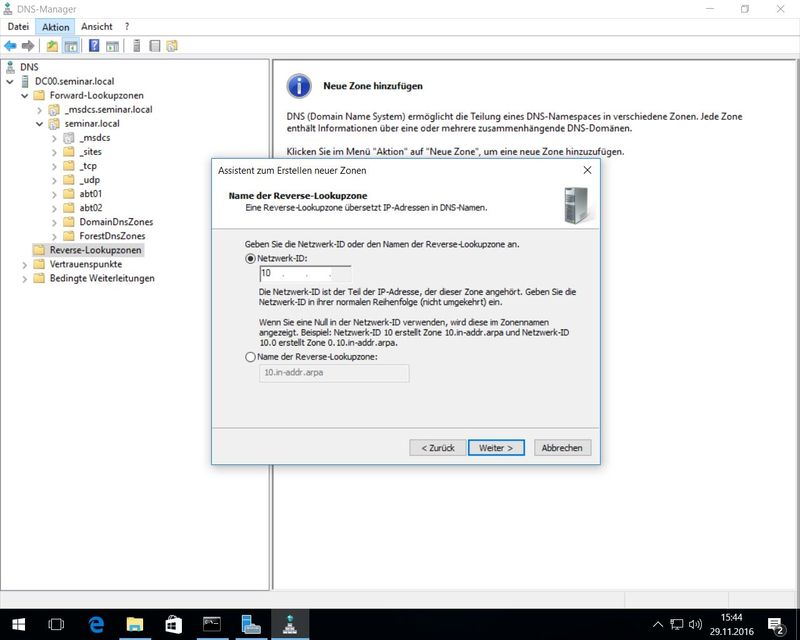Select the DNS root node icon
This screenshot has height=640, width=800.
pyautogui.click(x=10, y=67)
